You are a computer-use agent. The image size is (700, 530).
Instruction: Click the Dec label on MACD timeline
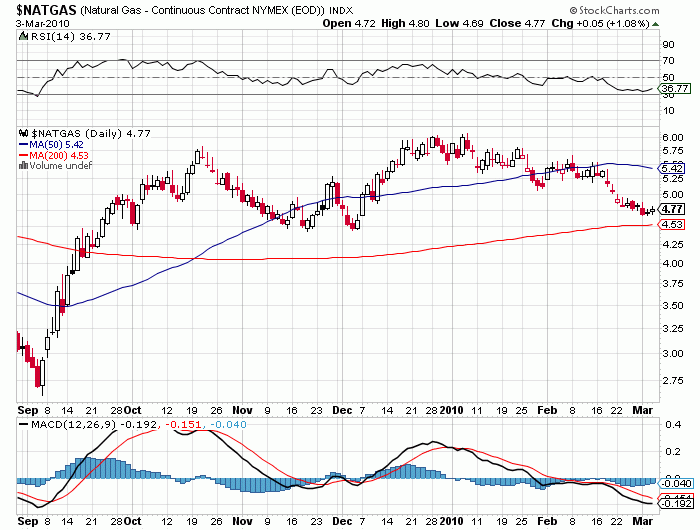click(338, 522)
